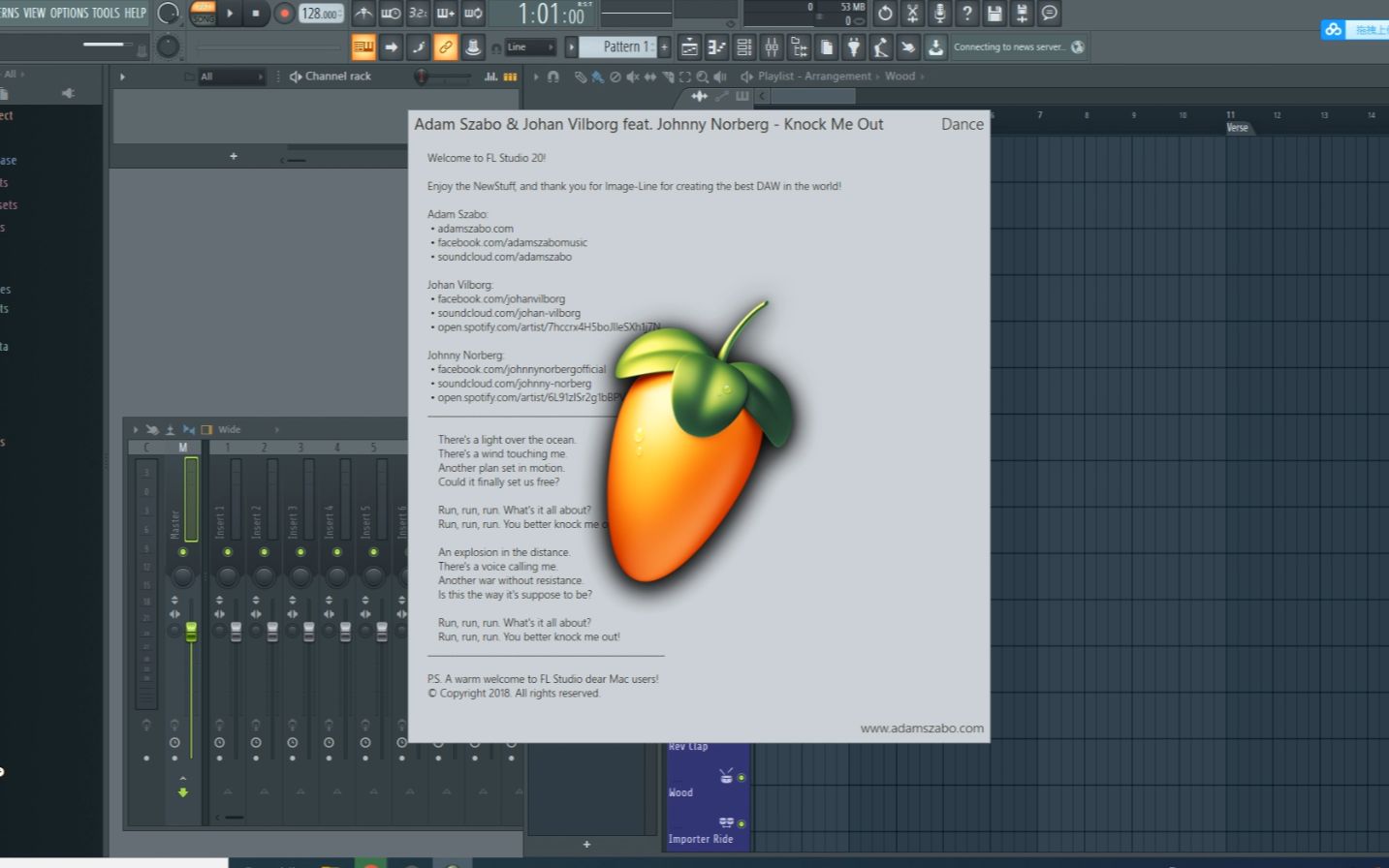
Task: Select the Playlist mute tool
Action: (632, 77)
